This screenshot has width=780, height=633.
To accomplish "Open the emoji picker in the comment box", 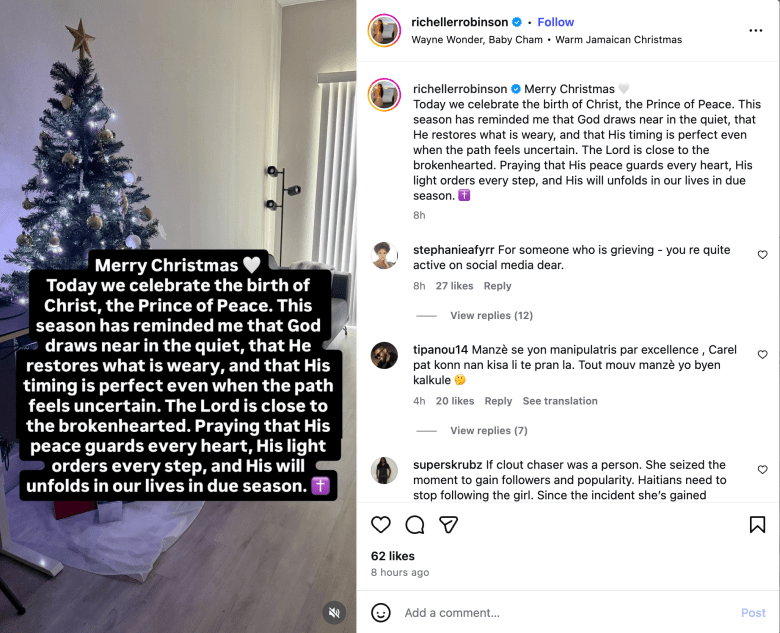I will point(381,613).
